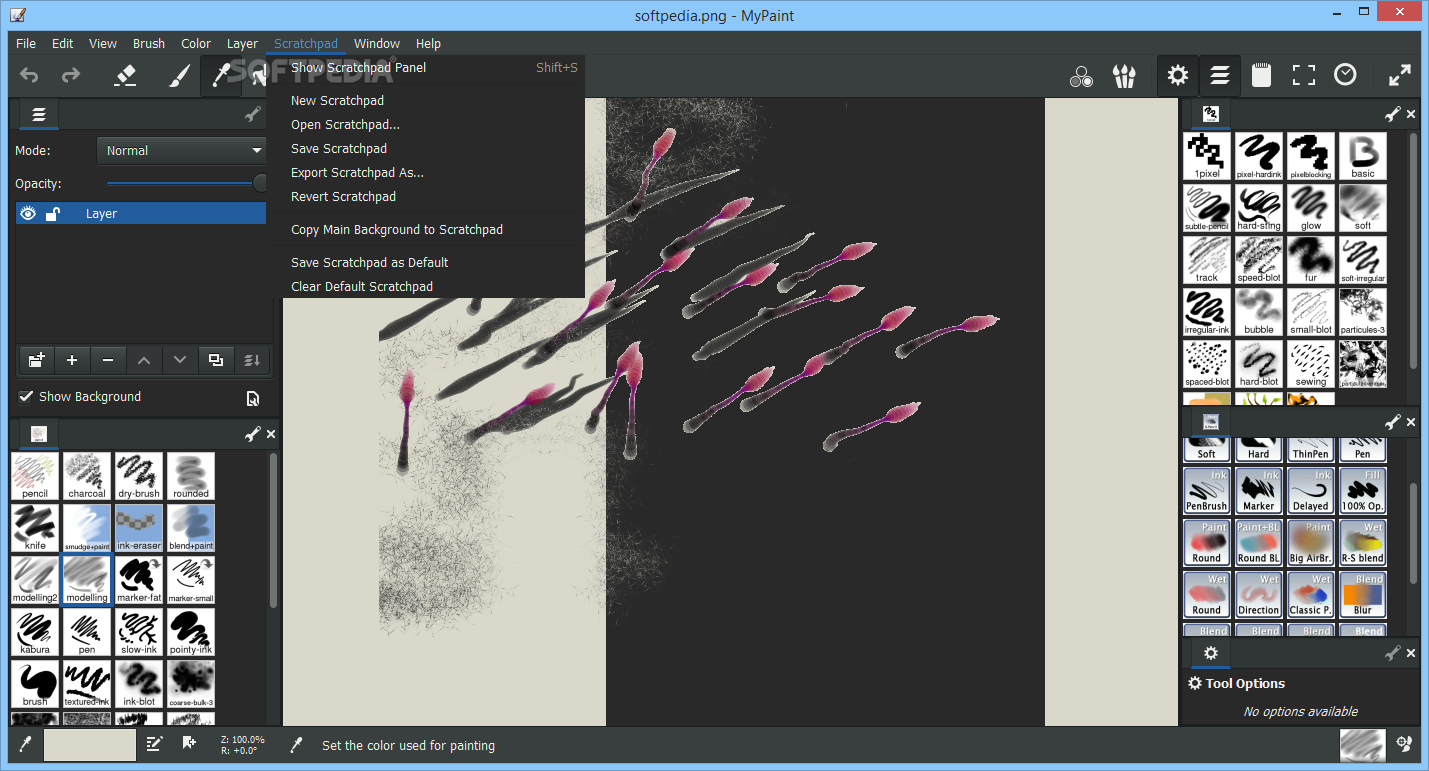Select the charcoal brush thumbnail
The height and width of the screenshot is (771, 1429).
click(87, 476)
